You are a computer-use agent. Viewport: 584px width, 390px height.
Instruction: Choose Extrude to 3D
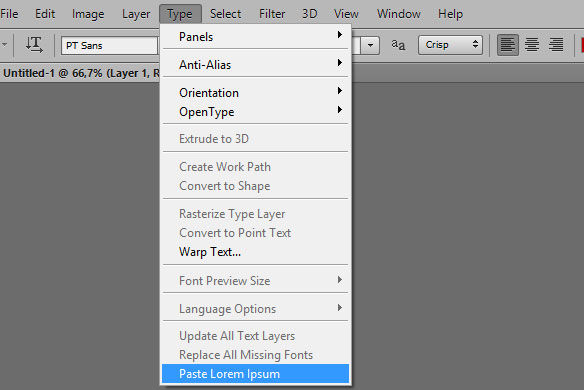click(256, 139)
